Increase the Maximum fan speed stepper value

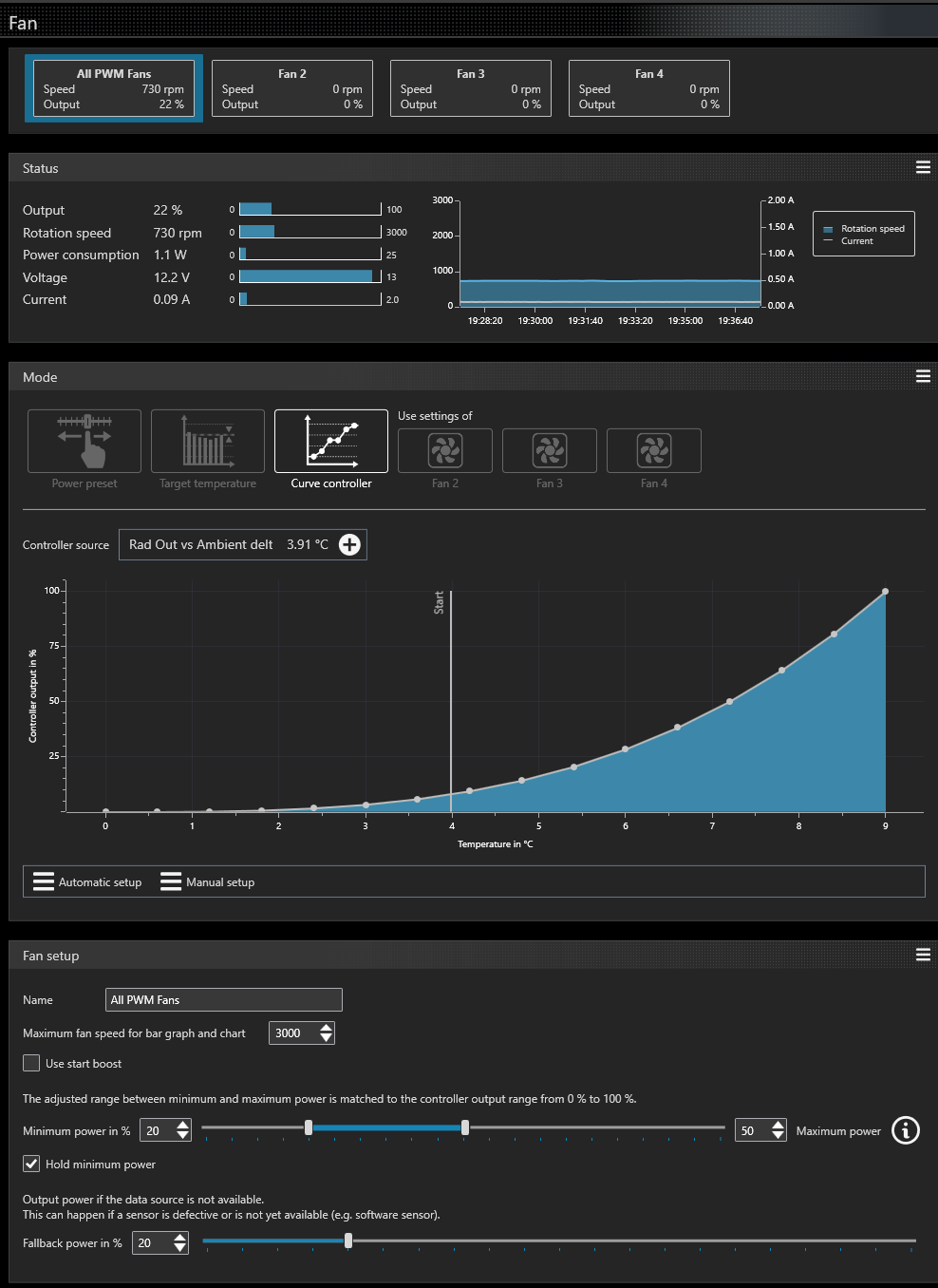coord(327,1028)
